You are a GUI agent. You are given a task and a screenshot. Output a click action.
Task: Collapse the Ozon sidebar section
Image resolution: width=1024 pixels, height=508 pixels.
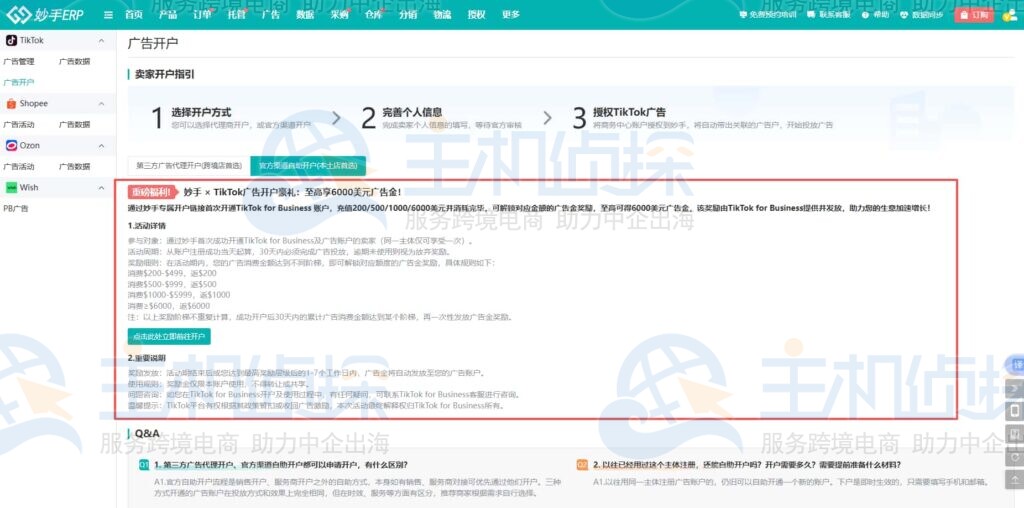coord(101,146)
